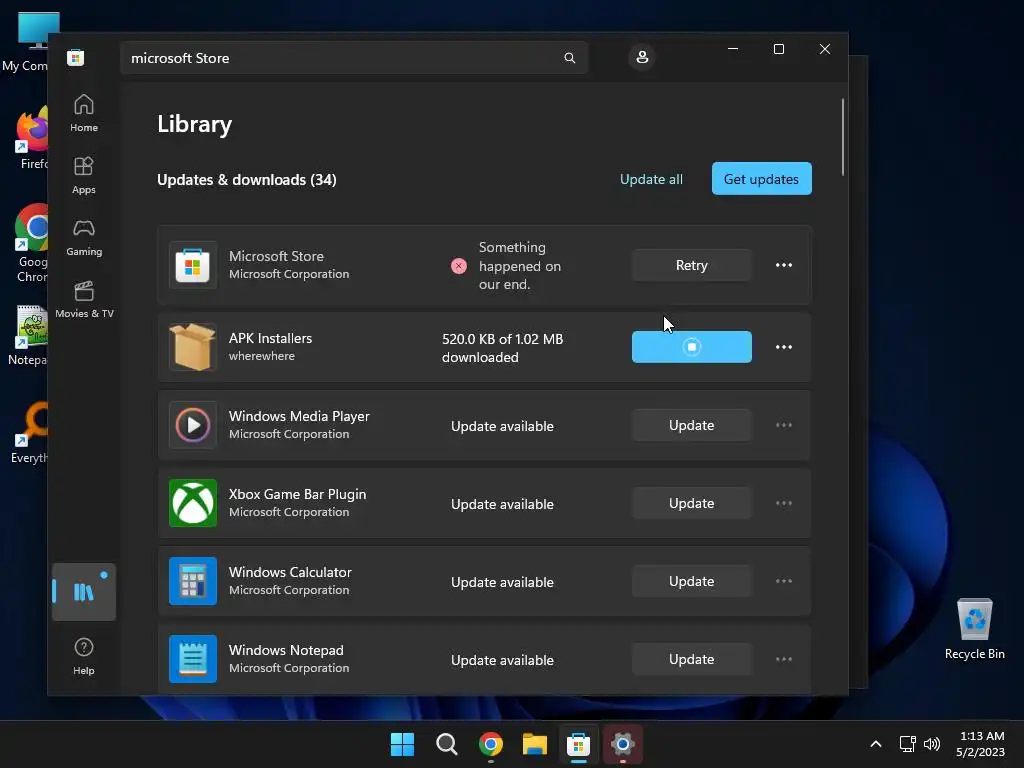Click the Library page vertical scrollbar

pos(842,137)
